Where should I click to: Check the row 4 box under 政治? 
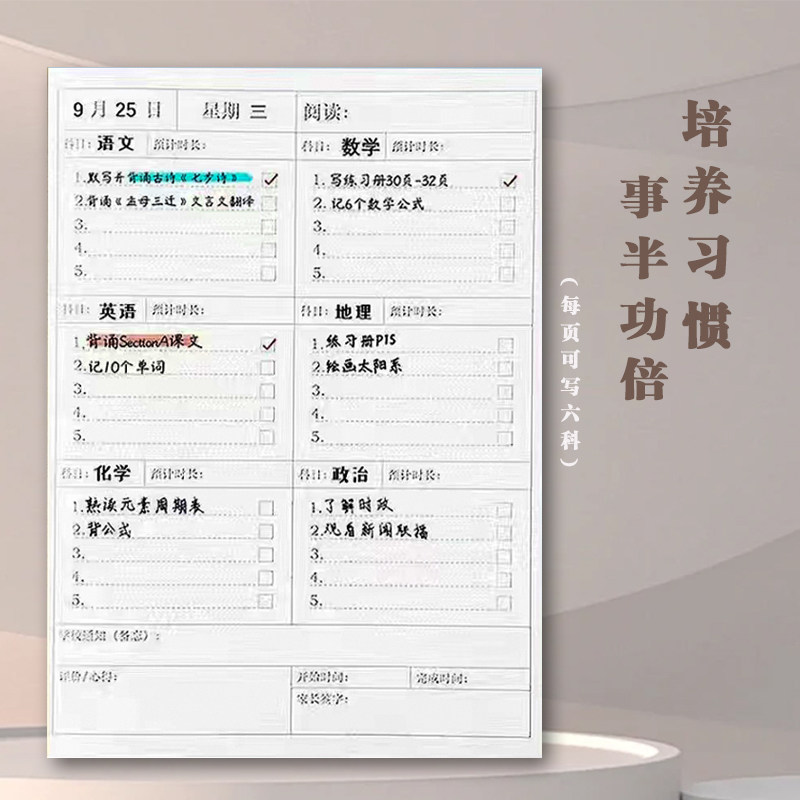click(x=504, y=580)
